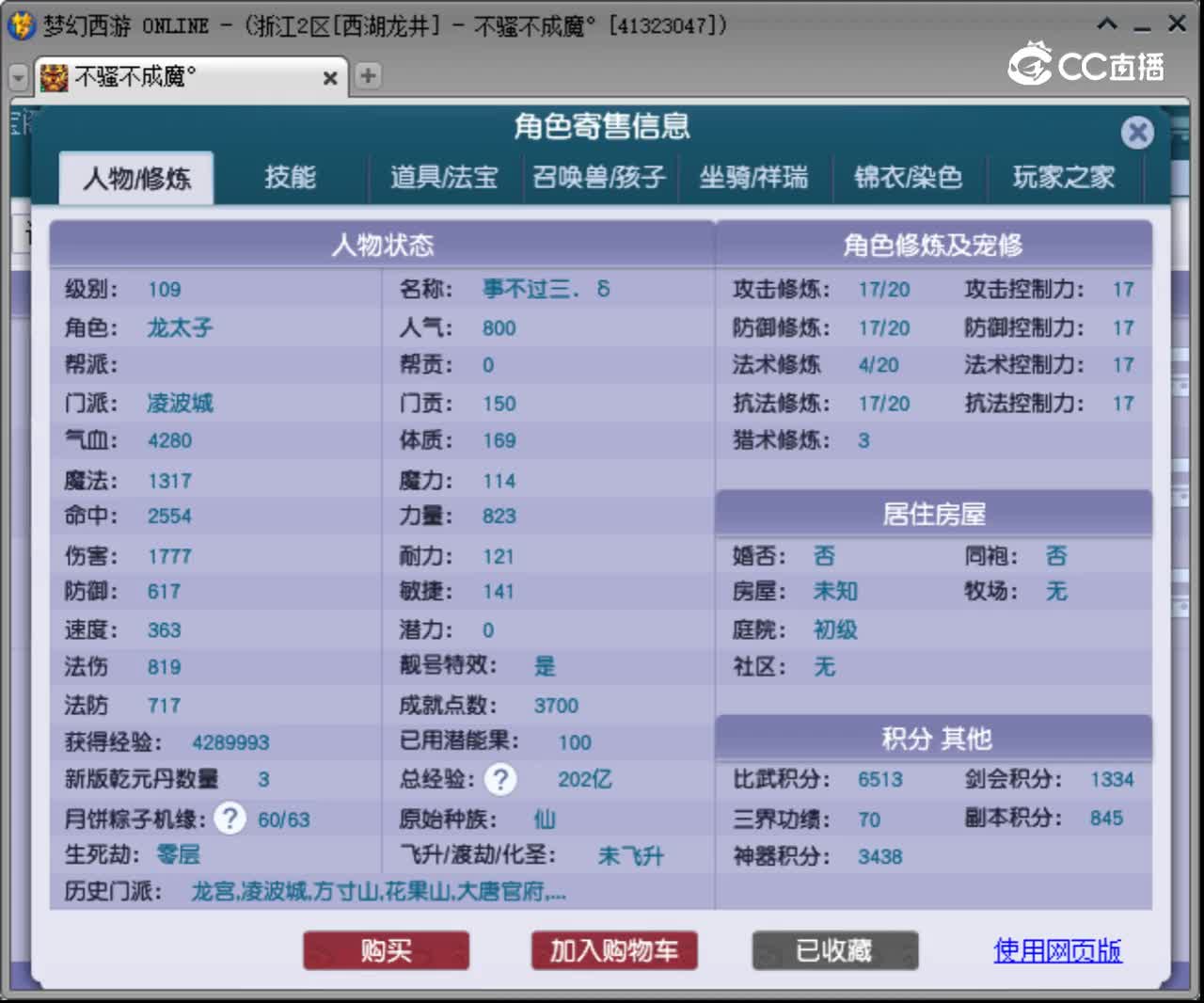Click the 成就点数 value 3700
The width and height of the screenshot is (1204, 1003).
[x=557, y=706]
